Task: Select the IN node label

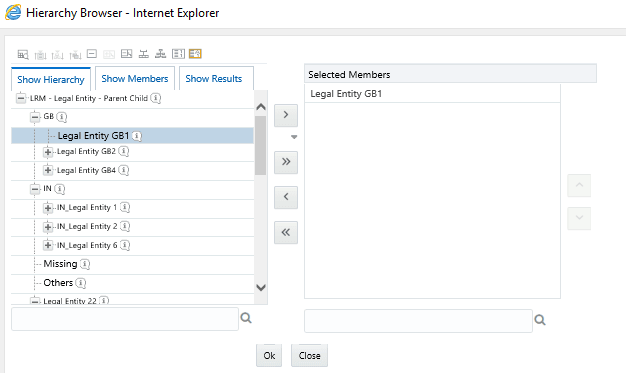Action: (48, 188)
